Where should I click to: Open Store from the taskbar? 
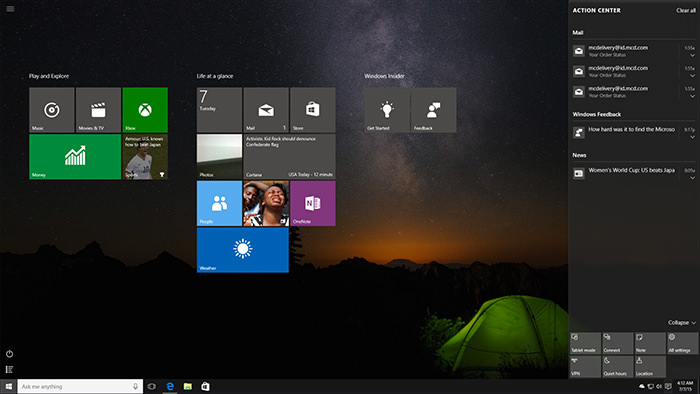[205, 386]
